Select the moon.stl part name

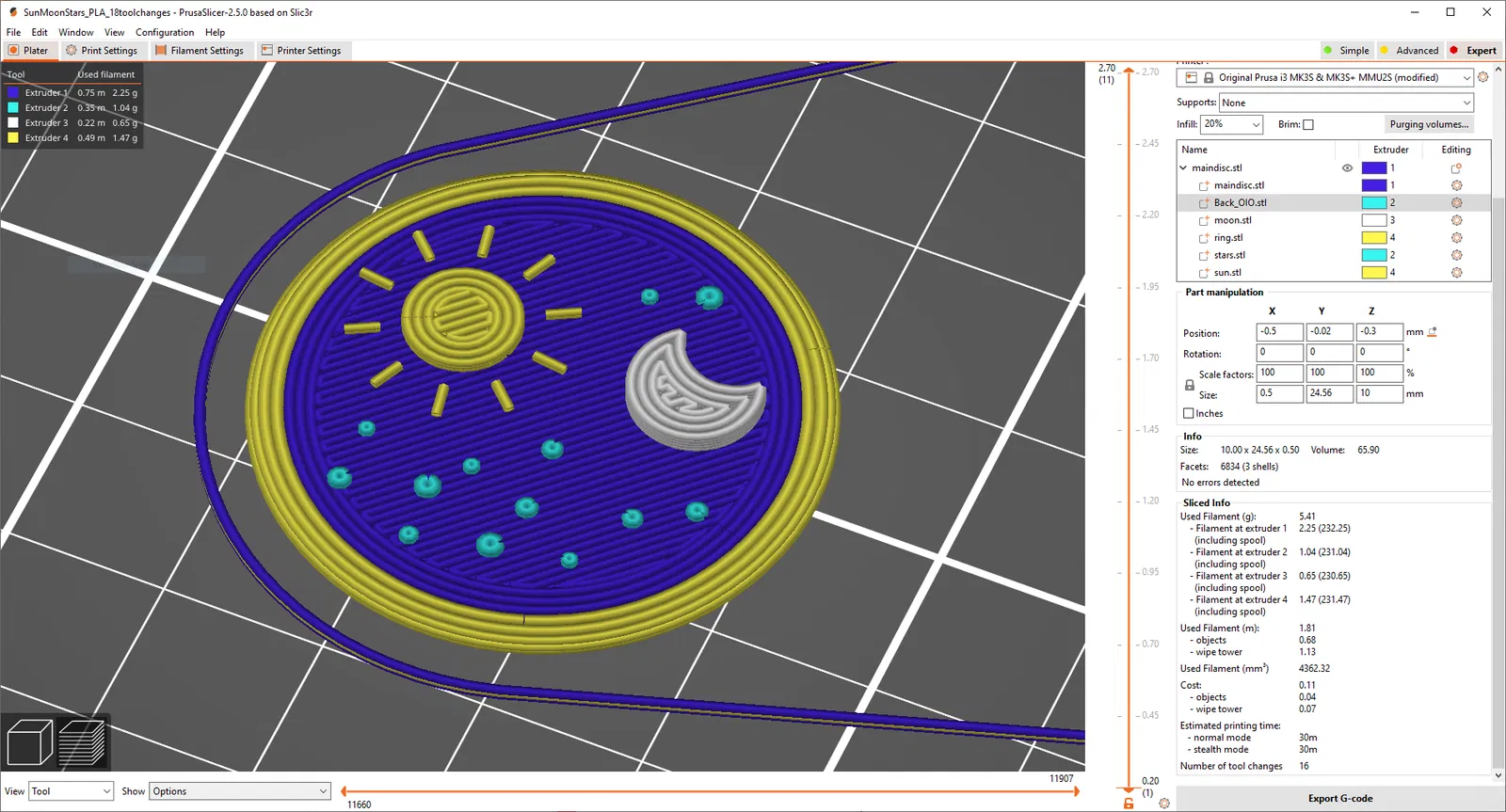click(x=1233, y=220)
